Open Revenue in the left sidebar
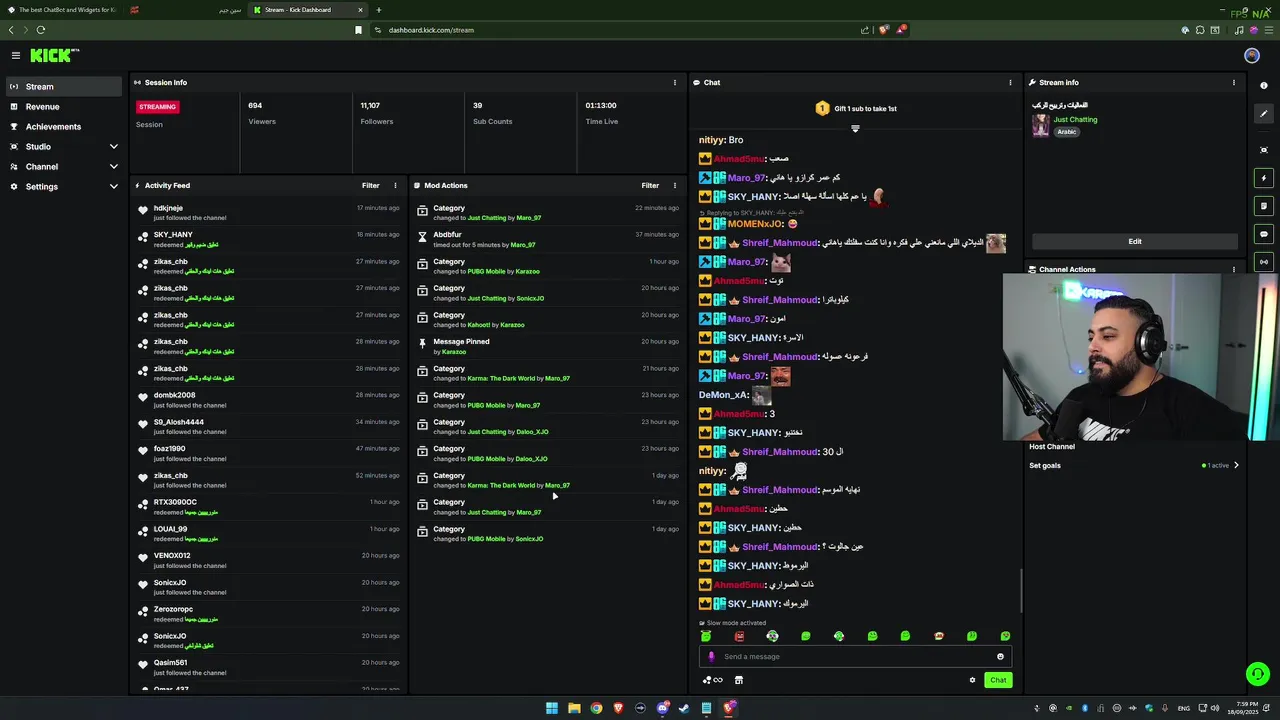The height and width of the screenshot is (720, 1280). click(x=64, y=107)
